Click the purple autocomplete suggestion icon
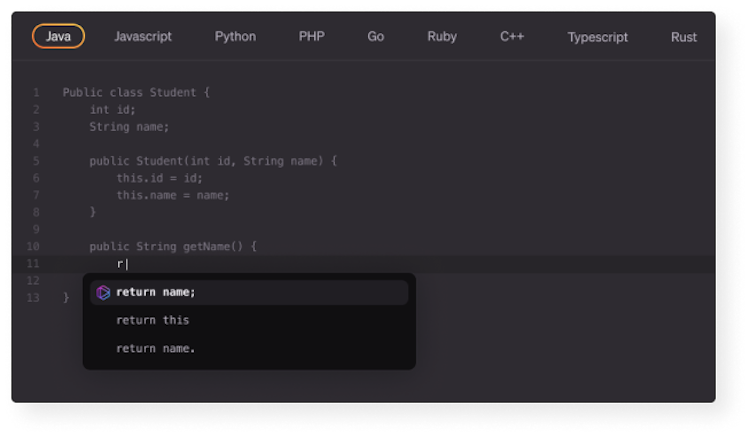Screen dimensions: 750x437 click(103, 292)
